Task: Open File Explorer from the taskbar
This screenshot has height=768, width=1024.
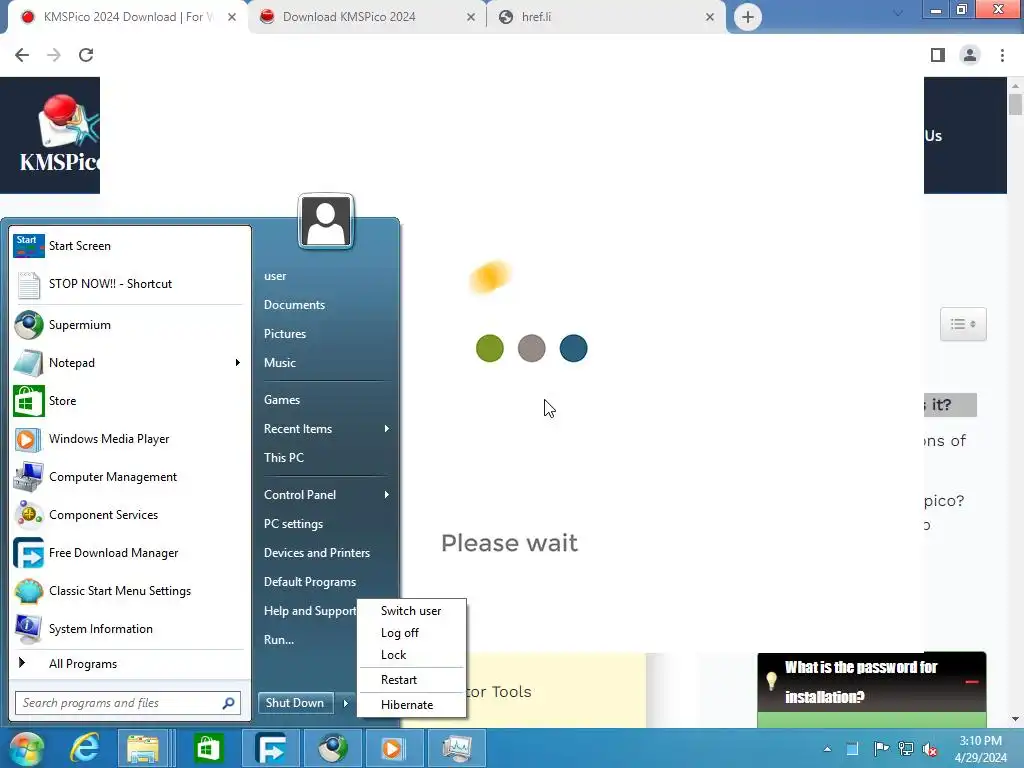Action: click(x=143, y=748)
